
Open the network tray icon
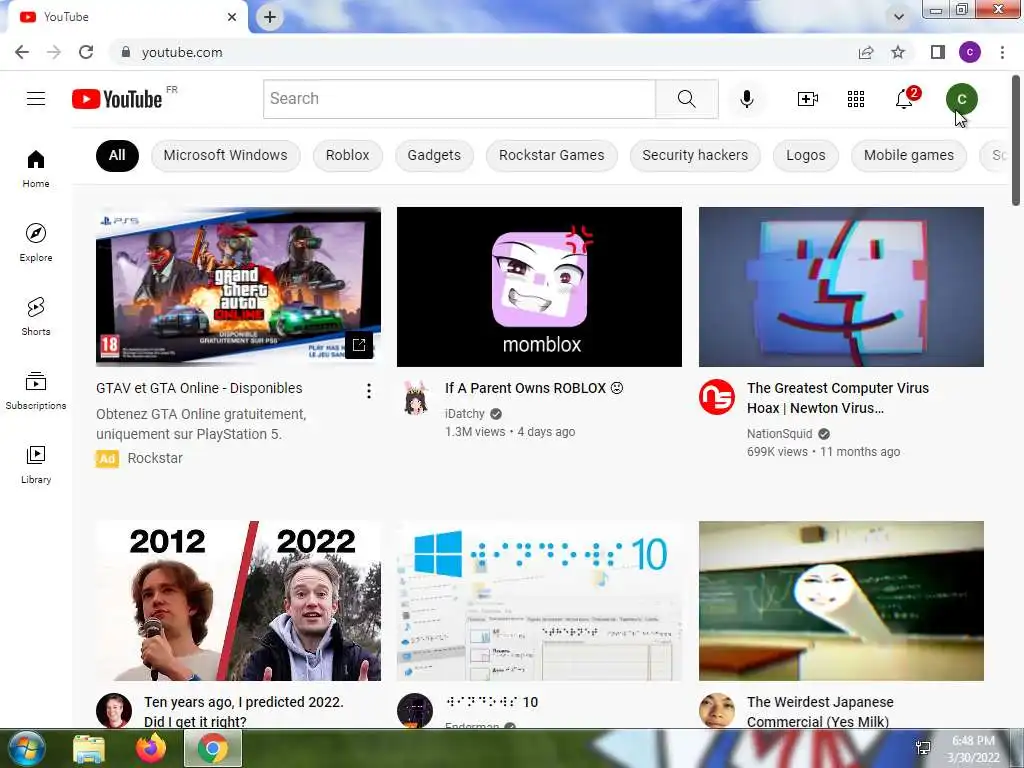(923, 748)
